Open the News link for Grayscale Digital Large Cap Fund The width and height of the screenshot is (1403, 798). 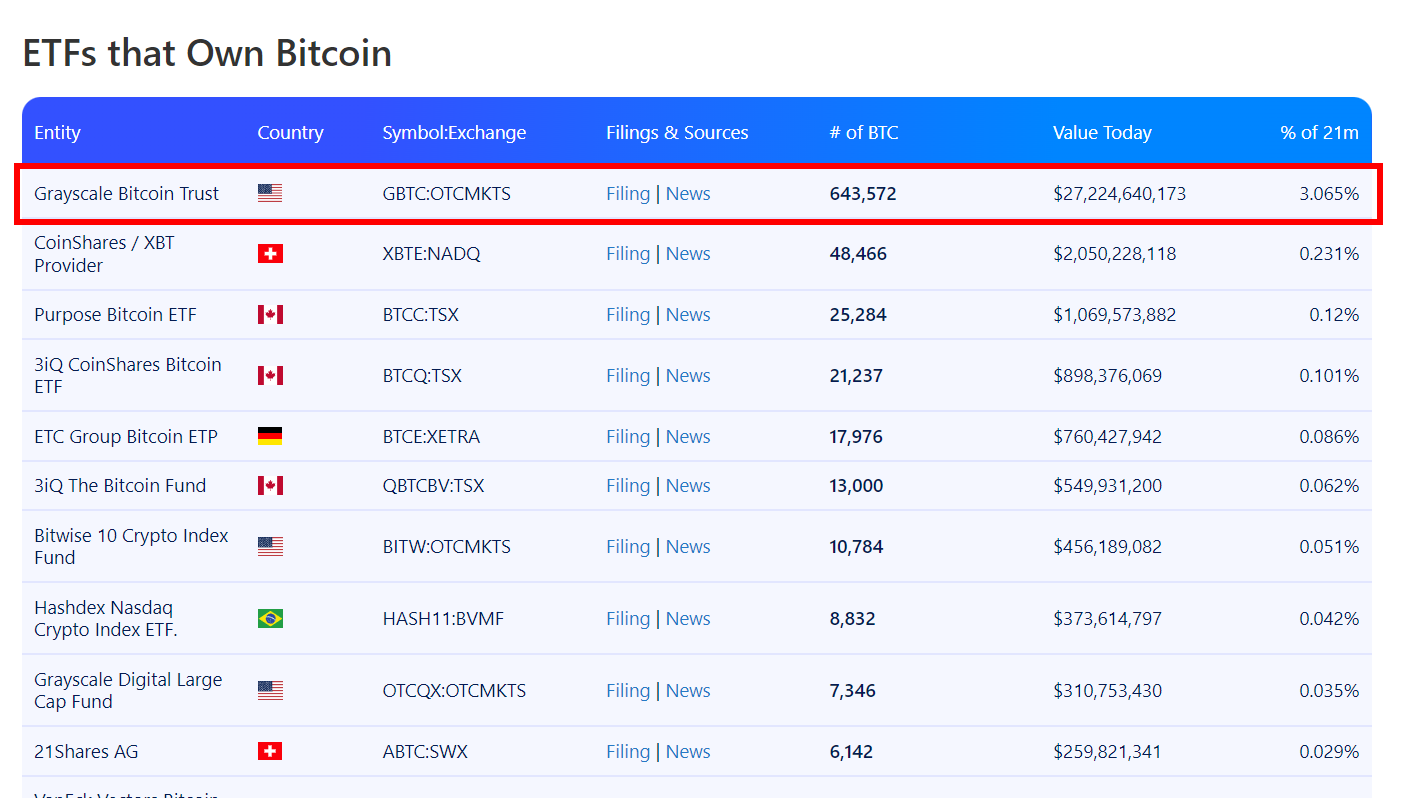688,691
